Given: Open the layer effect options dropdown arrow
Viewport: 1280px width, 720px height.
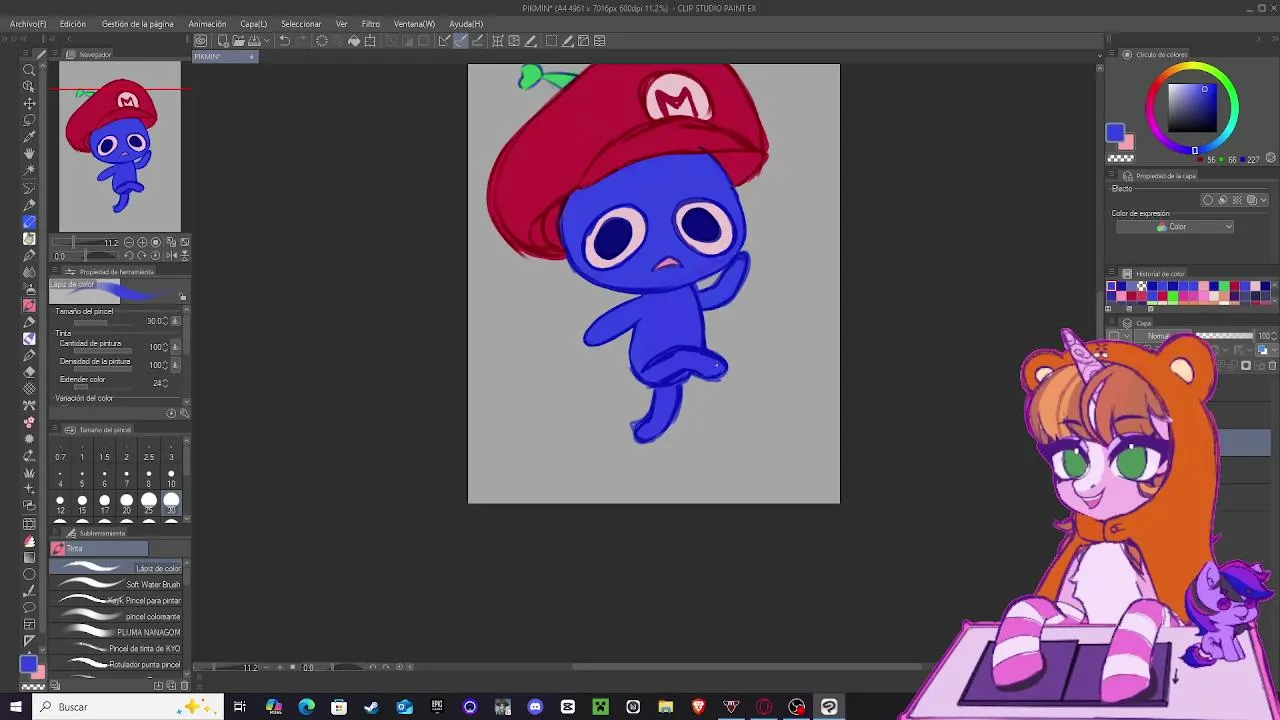Looking at the screenshot, I should coord(1264,200).
